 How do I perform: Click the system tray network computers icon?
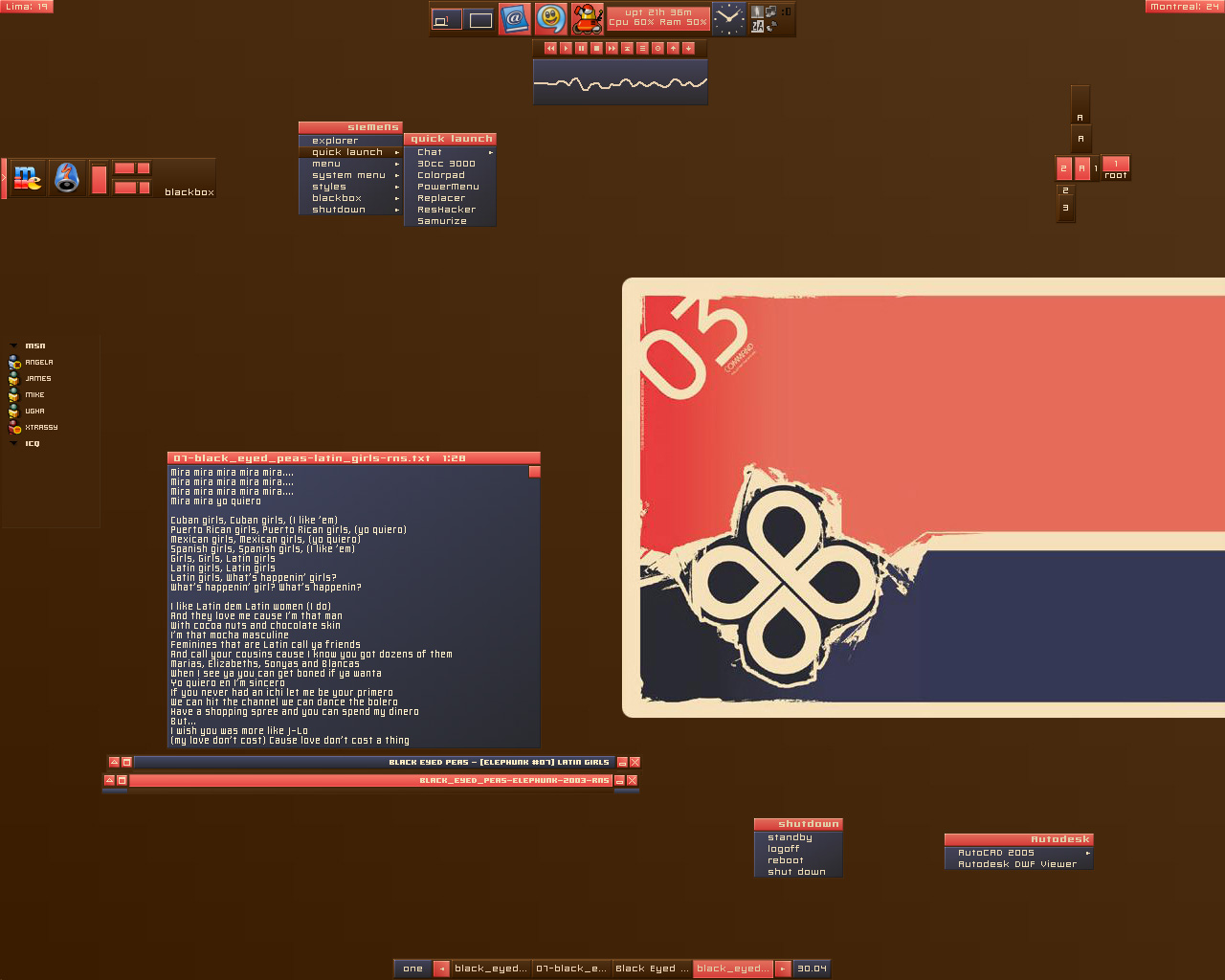(x=770, y=11)
